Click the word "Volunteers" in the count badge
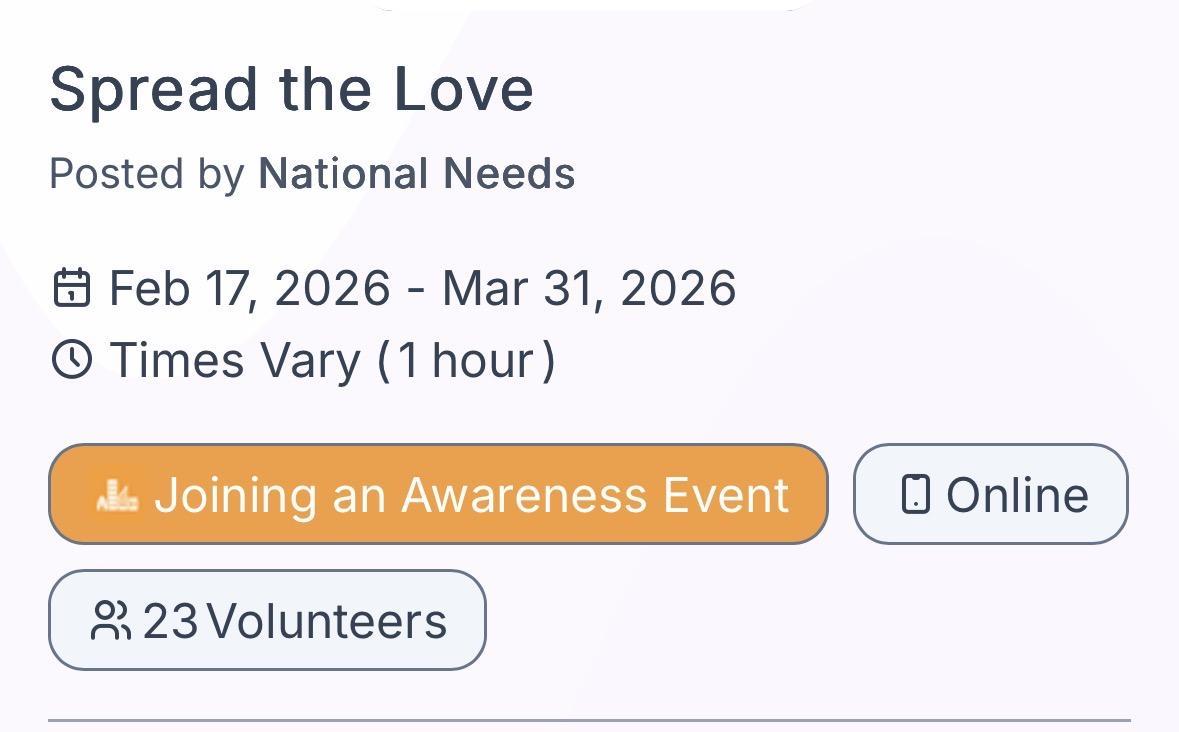 tap(327, 620)
